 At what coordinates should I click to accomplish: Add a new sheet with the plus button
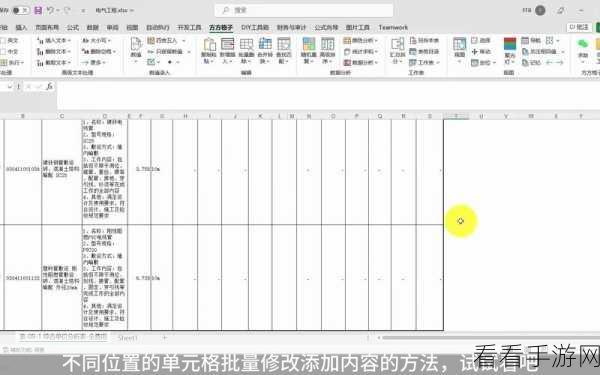tap(165, 338)
